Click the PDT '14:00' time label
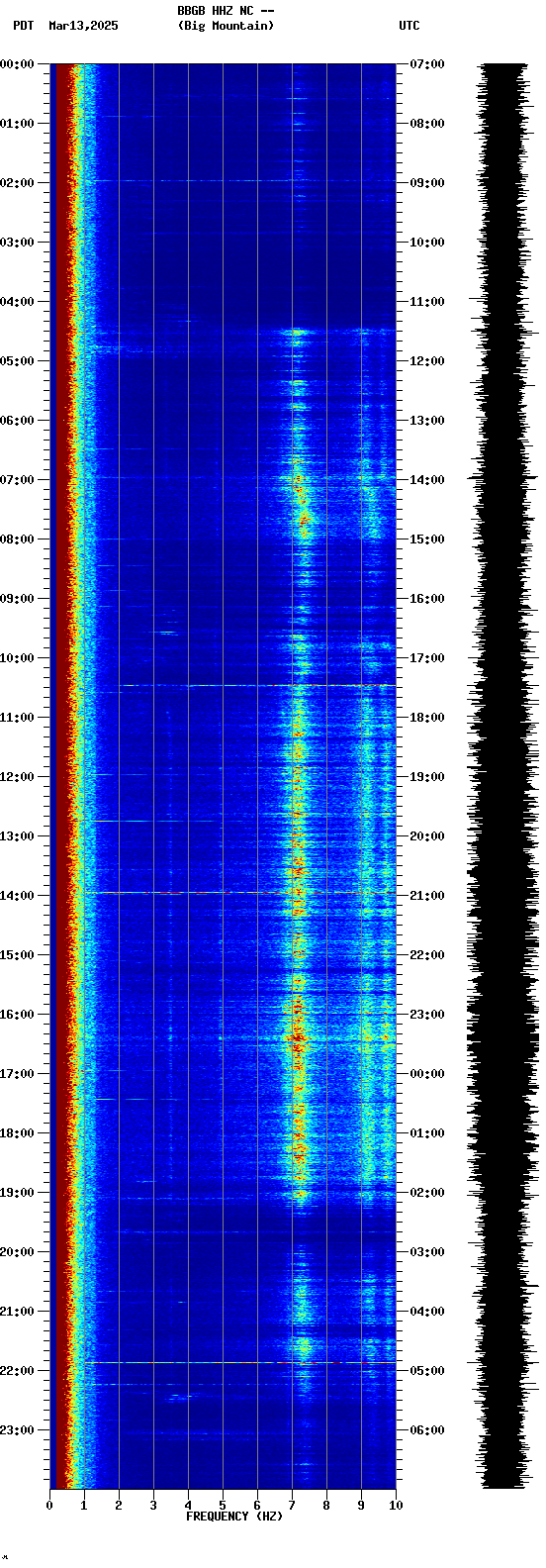Image resolution: width=546 pixels, height=1568 pixels. click(17, 896)
